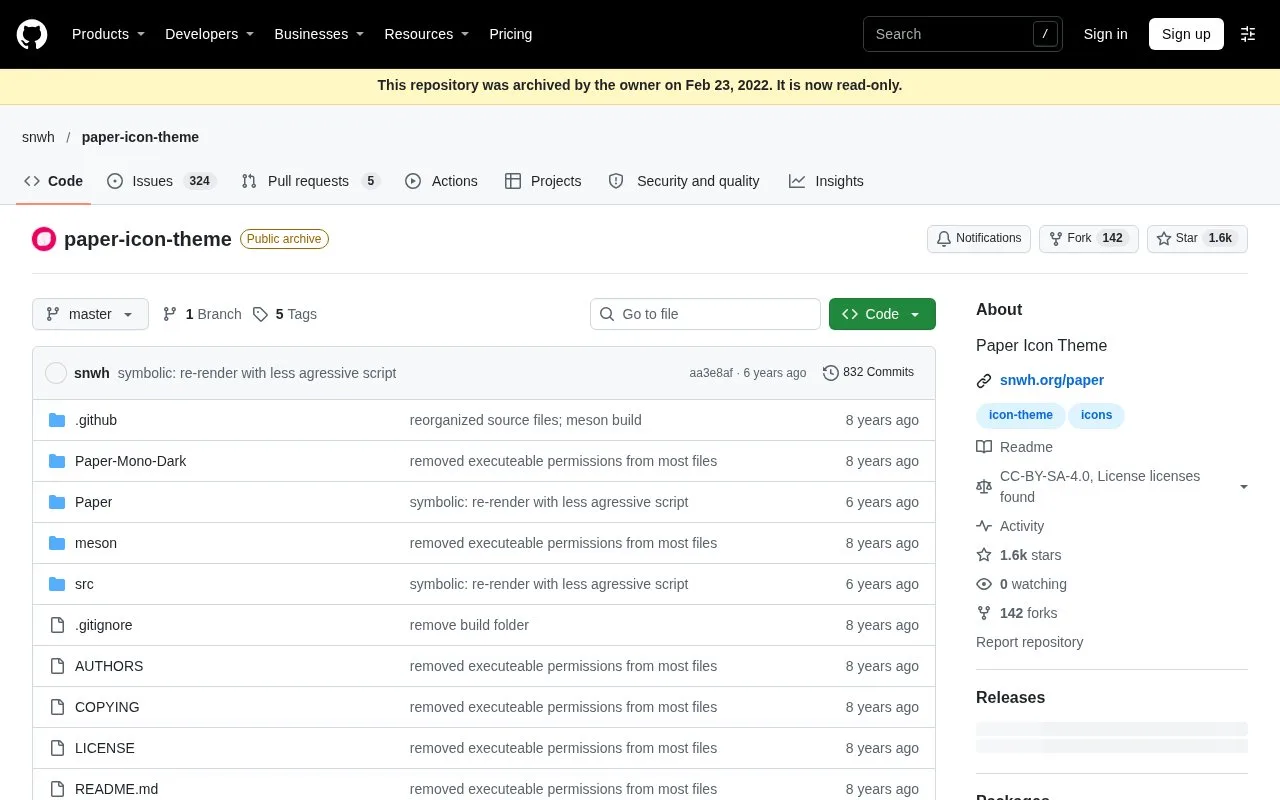View the 5 Tags link
This screenshot has width=1280, height=800.
click(284, 314)
